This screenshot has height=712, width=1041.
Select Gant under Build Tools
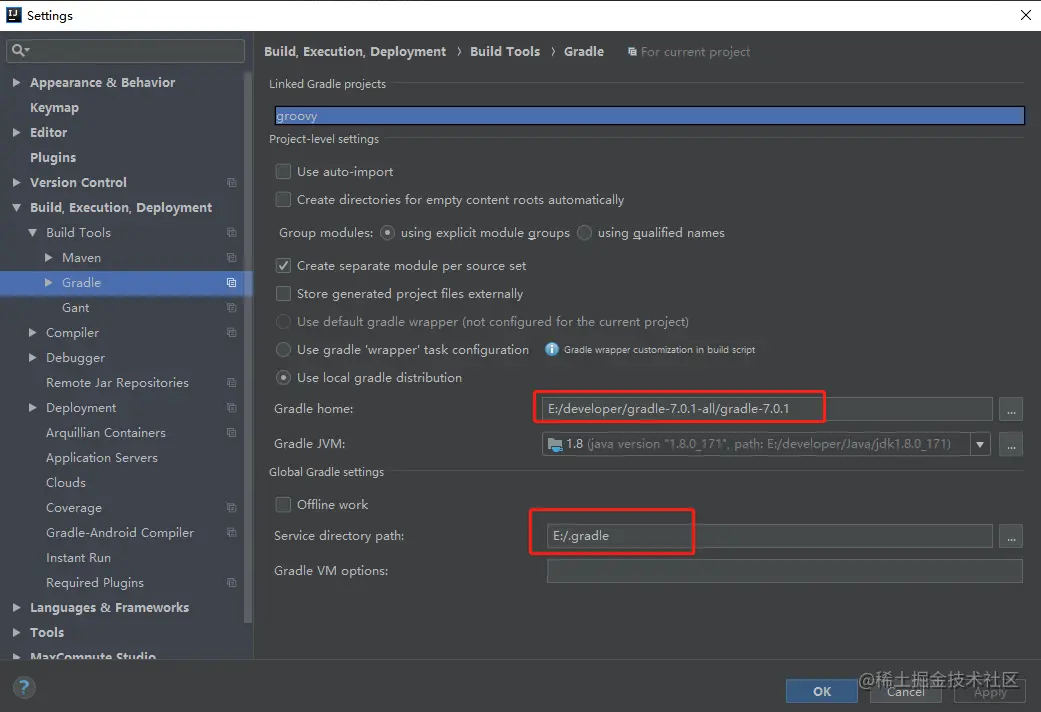(x=76, y=308)
